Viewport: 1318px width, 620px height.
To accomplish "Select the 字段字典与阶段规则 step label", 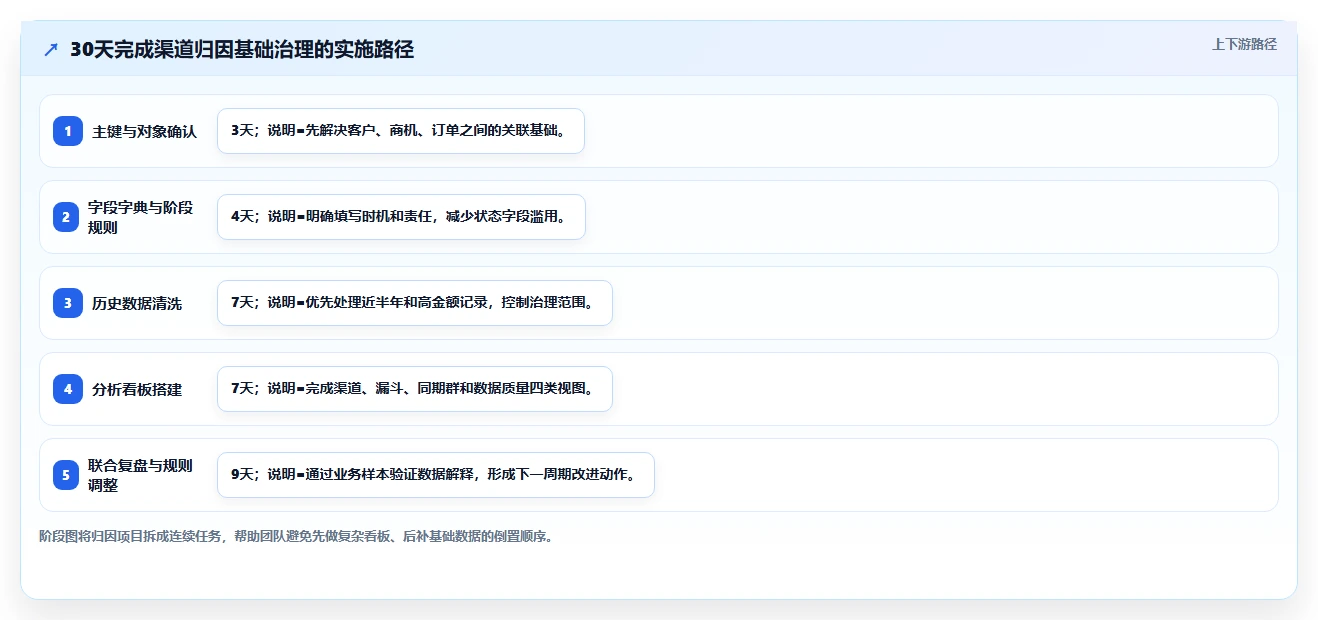I will tap(141, 217).
